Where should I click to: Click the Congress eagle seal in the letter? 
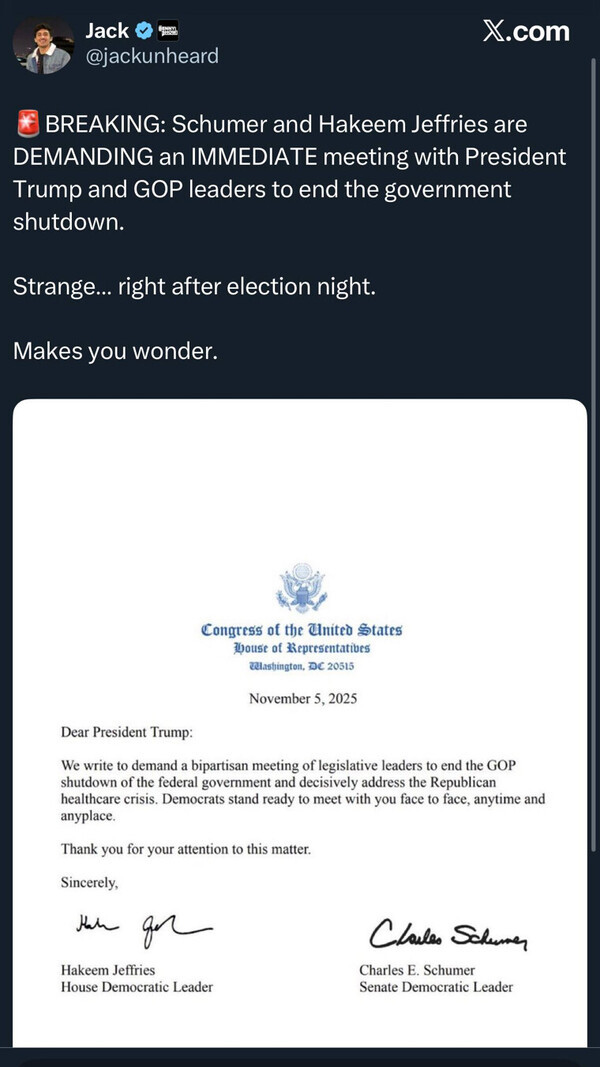[301, 589]
